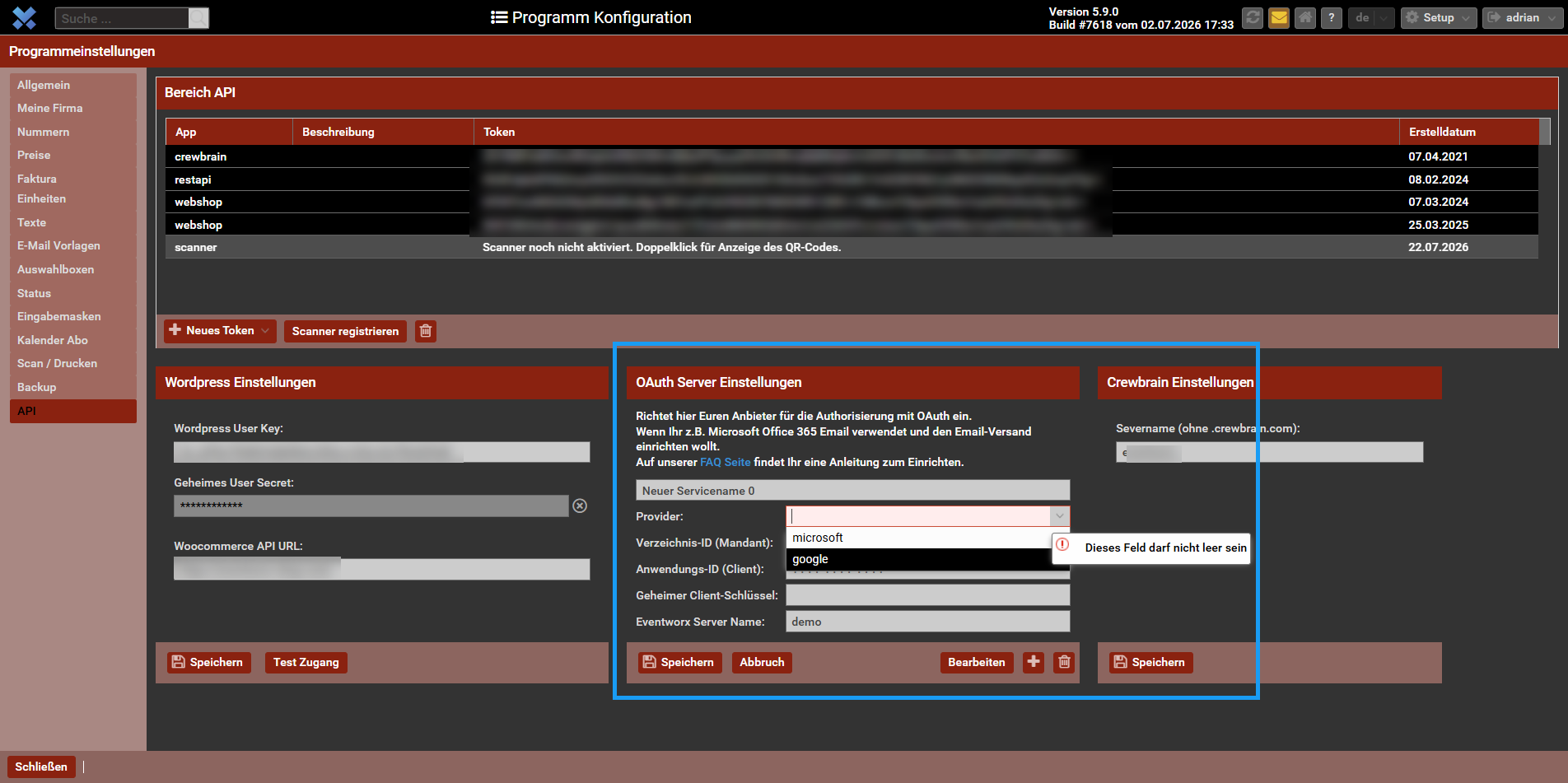The height and width of the screenshot is (783, 1568).
Task: Open the Texte section
Action: (x=73, y=222)
